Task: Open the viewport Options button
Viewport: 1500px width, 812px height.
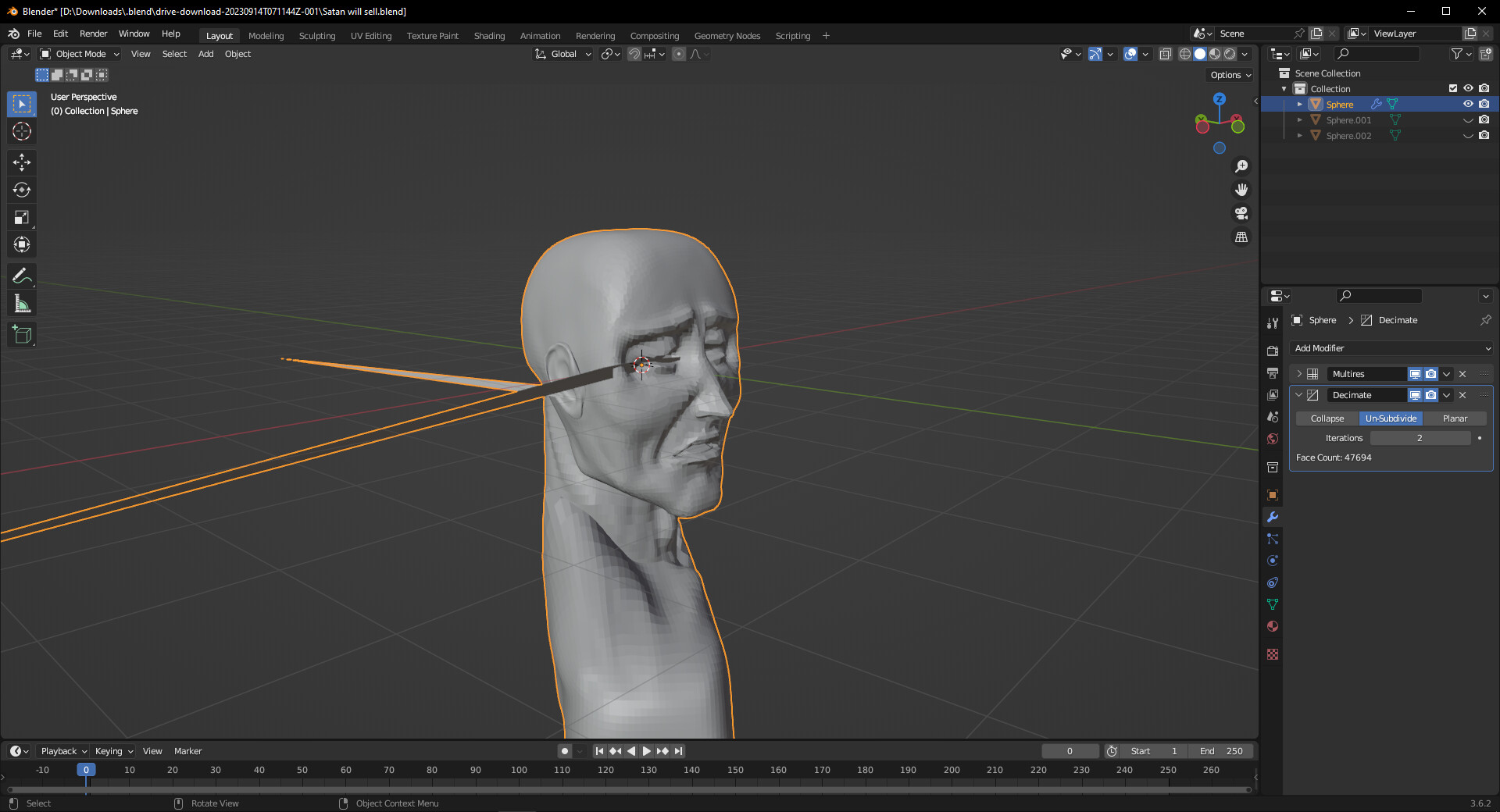Action: (1230, 75)
